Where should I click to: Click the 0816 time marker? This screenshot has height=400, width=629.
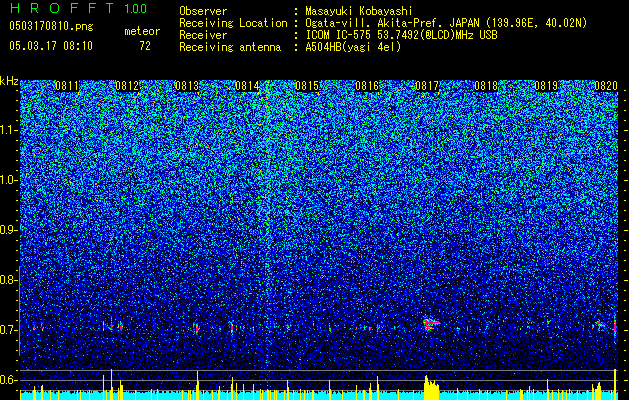[x=367, y=86]
